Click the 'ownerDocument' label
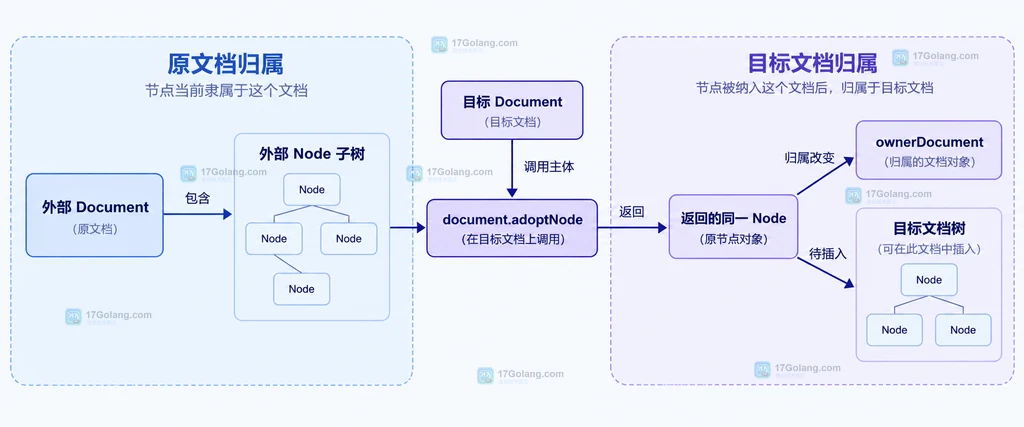The height and width of the screenshot is (427, 1024). 929,142
